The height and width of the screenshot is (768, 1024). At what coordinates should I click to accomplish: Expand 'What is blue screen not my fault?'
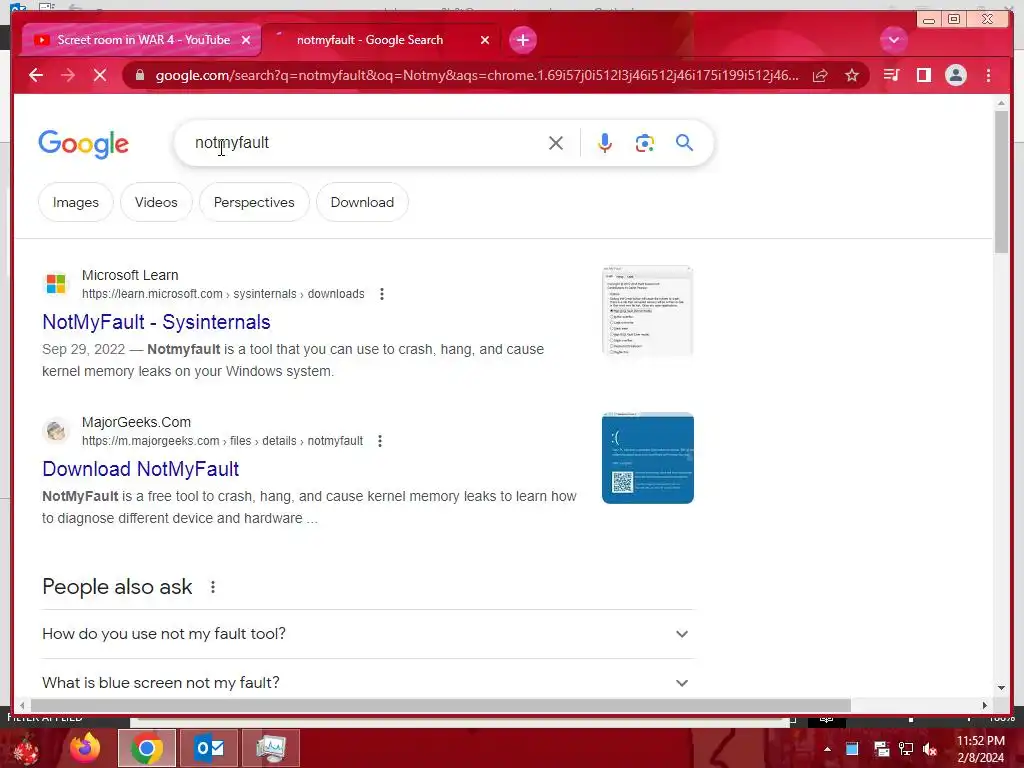[367, 683]
